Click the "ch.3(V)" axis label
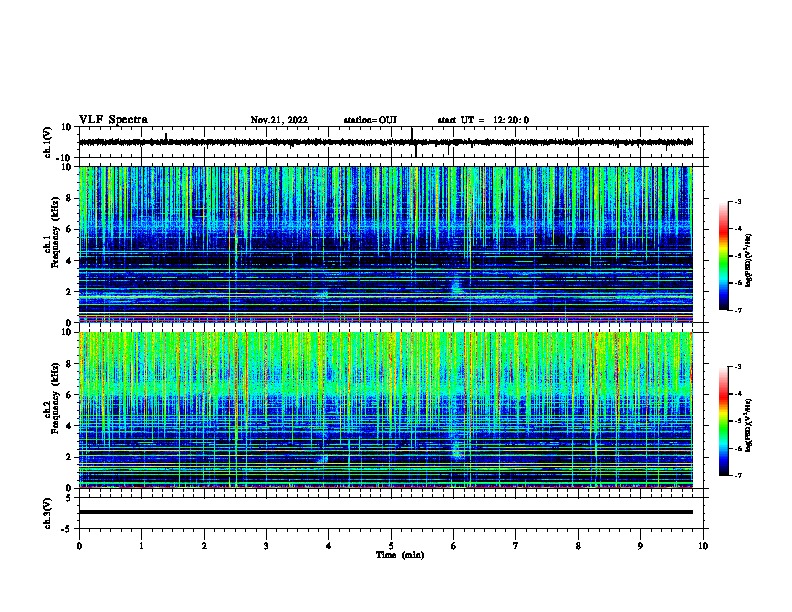The width and height of the screenshot is (792, 612). 48,513
